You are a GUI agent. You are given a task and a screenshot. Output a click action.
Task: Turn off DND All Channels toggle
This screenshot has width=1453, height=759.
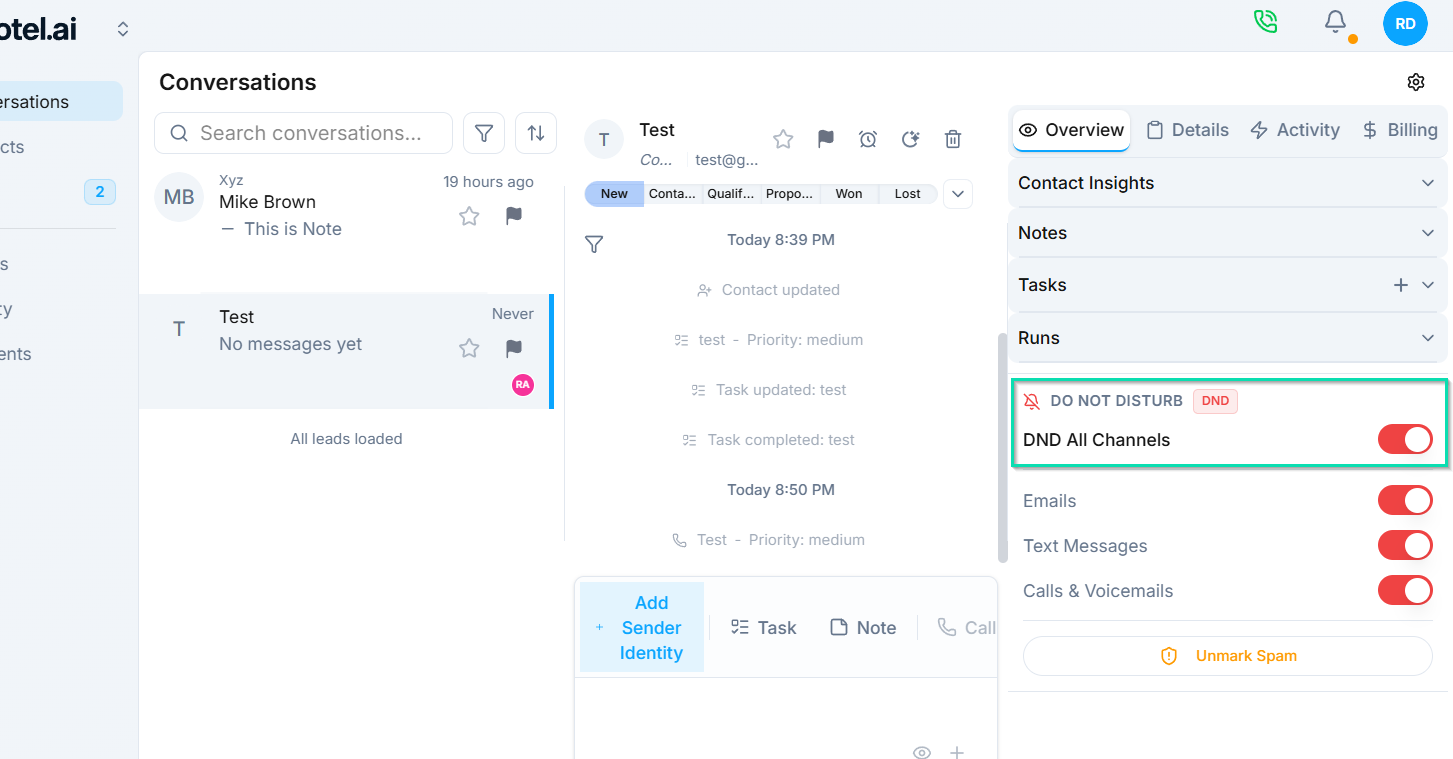pos(1404,439)
